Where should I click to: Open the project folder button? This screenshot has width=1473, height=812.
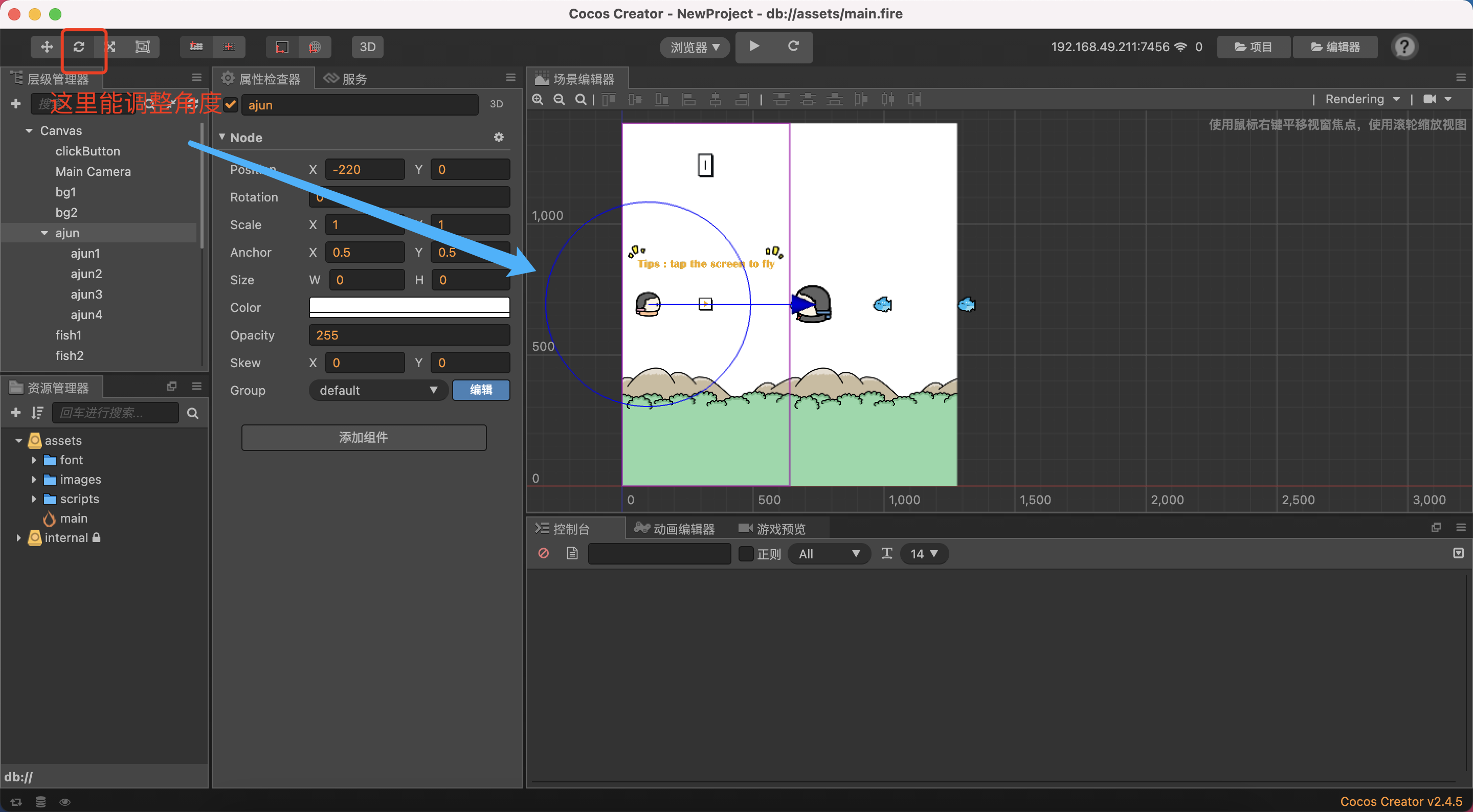[x=1254, y=47]
